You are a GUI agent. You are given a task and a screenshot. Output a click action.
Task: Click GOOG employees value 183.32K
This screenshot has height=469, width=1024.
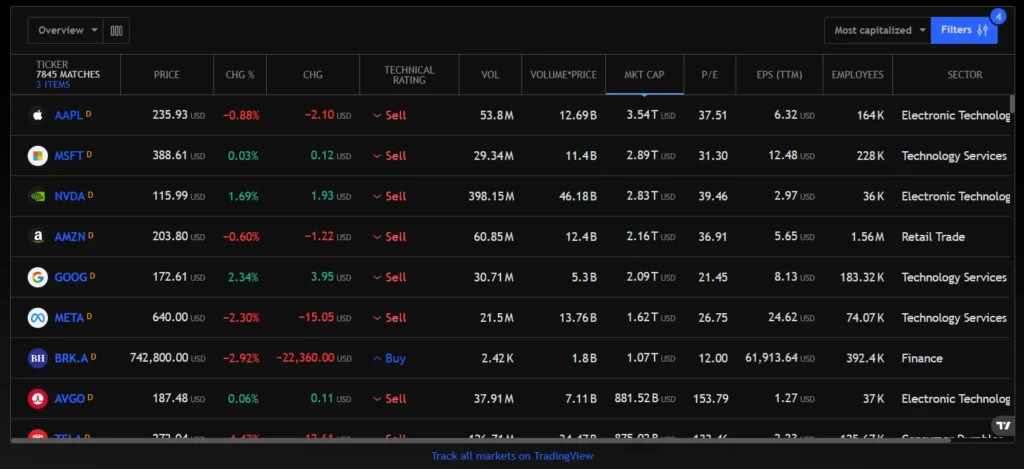[x=863, y=277]
